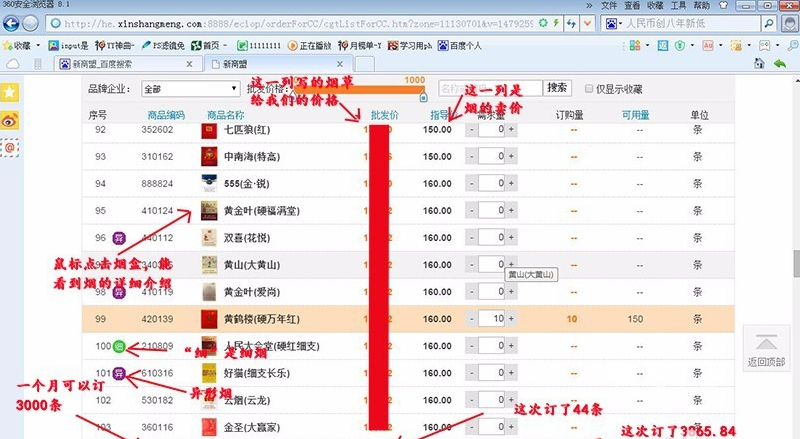Click the undo green arrow icon in the tab bar
The image size is (800, 439).
coord(780,64)
